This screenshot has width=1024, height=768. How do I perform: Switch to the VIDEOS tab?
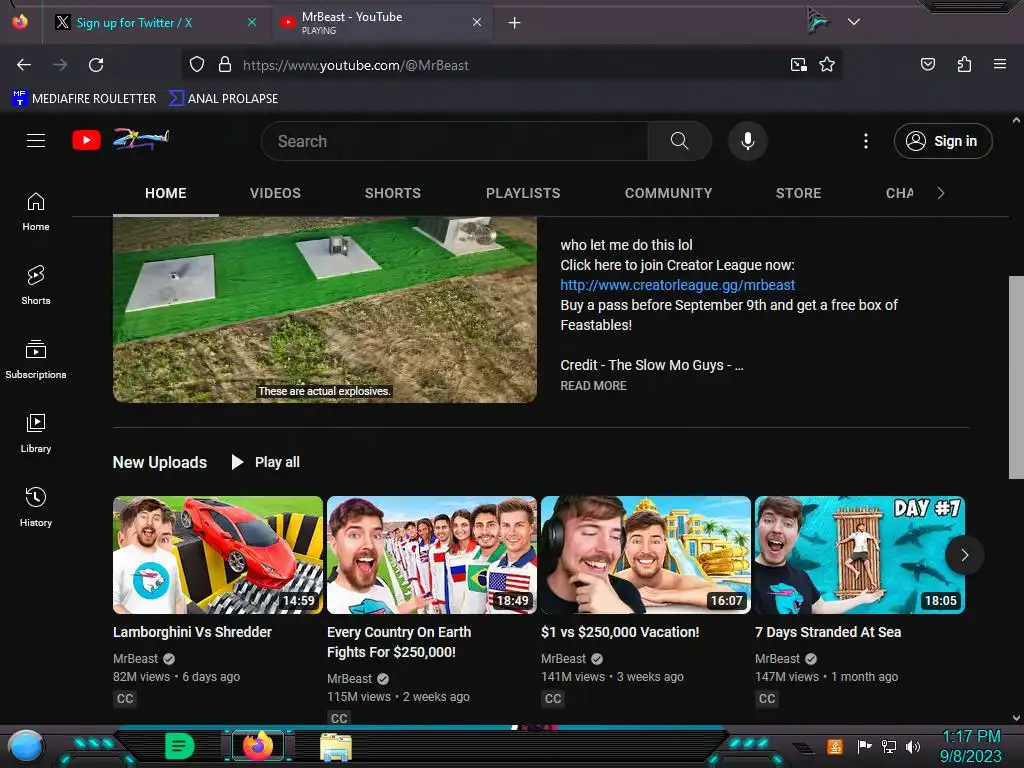click(x=275, y=193)
